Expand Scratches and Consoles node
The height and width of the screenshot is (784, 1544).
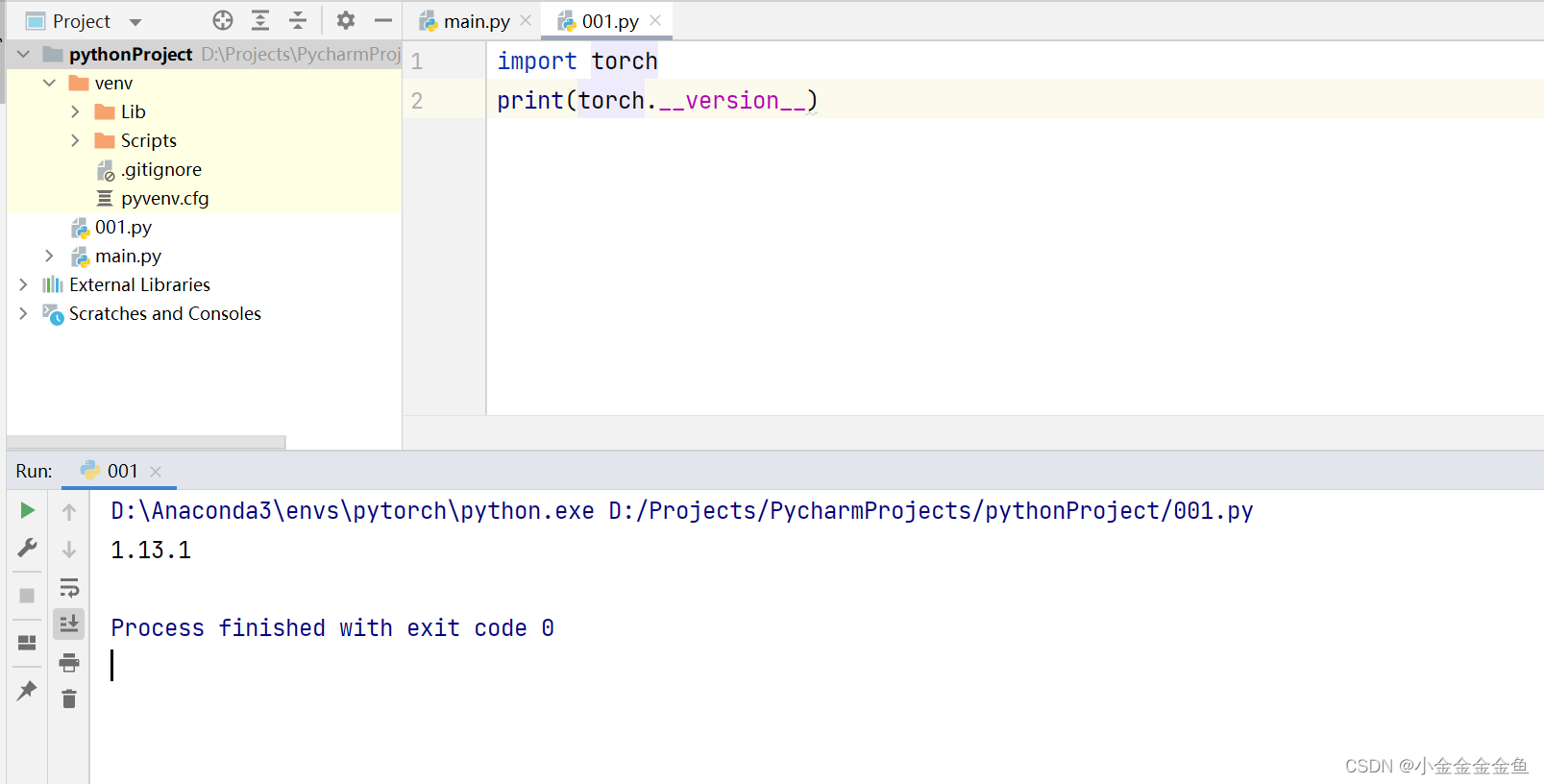[24, 314]
